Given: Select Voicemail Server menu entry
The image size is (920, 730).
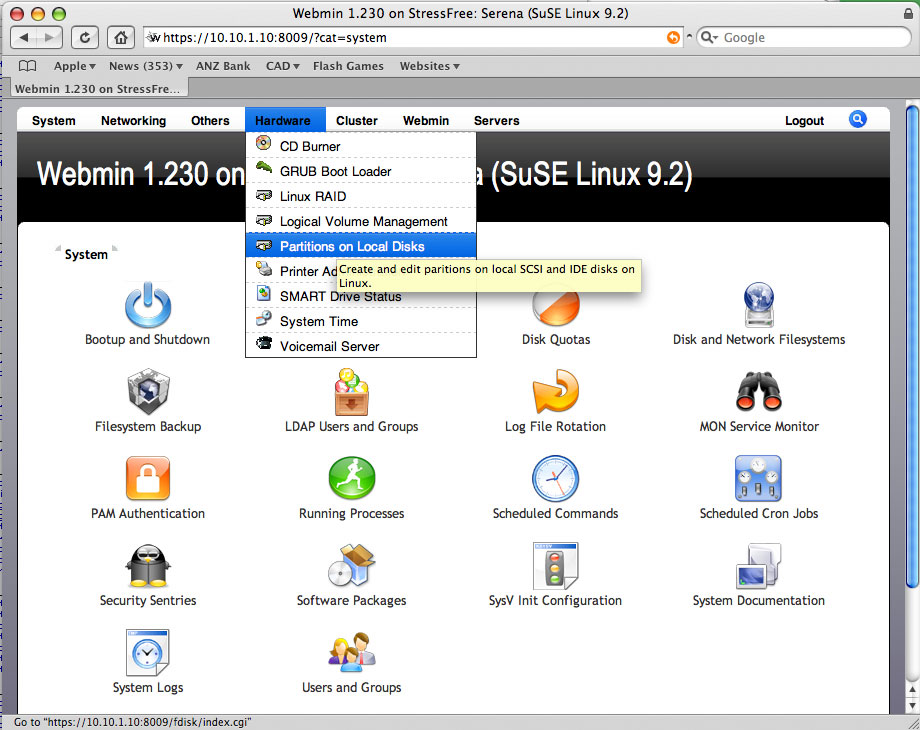Looking at the screenshot, I should (361, 346).
